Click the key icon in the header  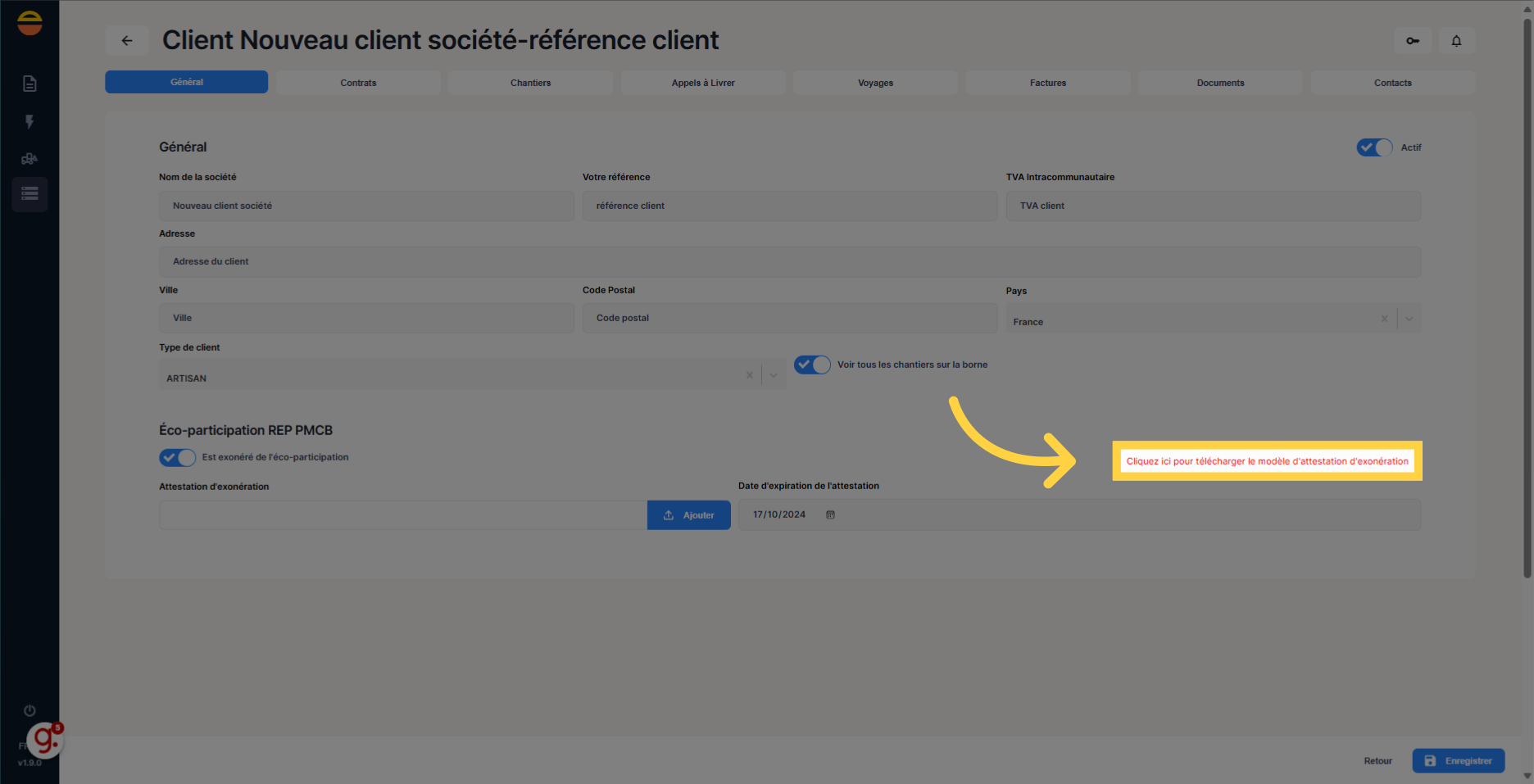coord(1413,41)
